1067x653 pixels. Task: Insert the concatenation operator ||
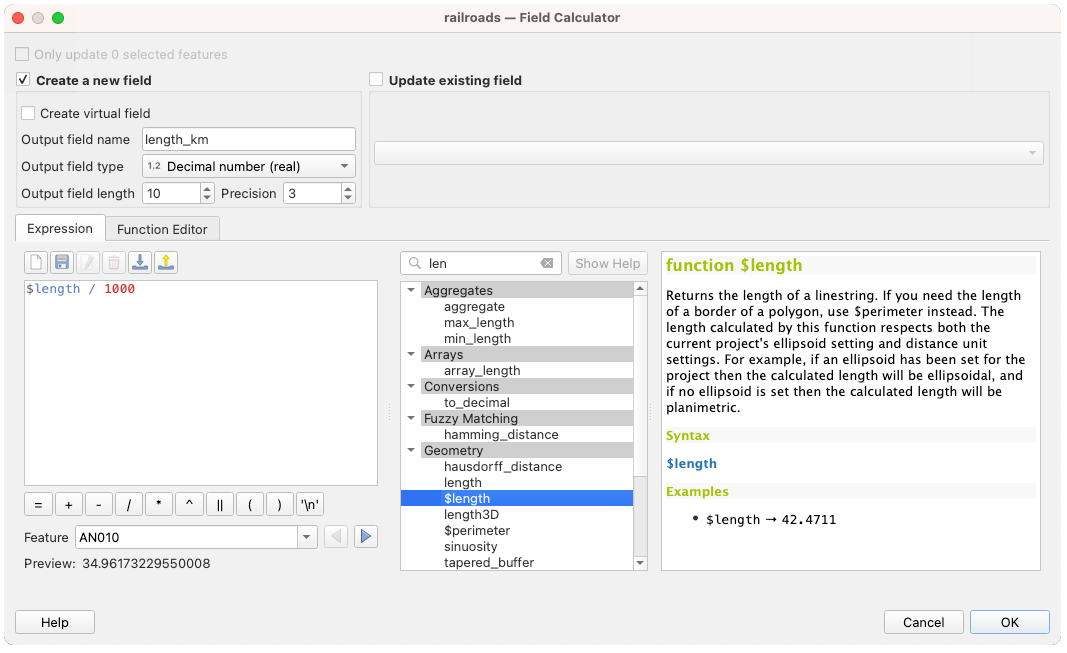click(x=219, y=504)
